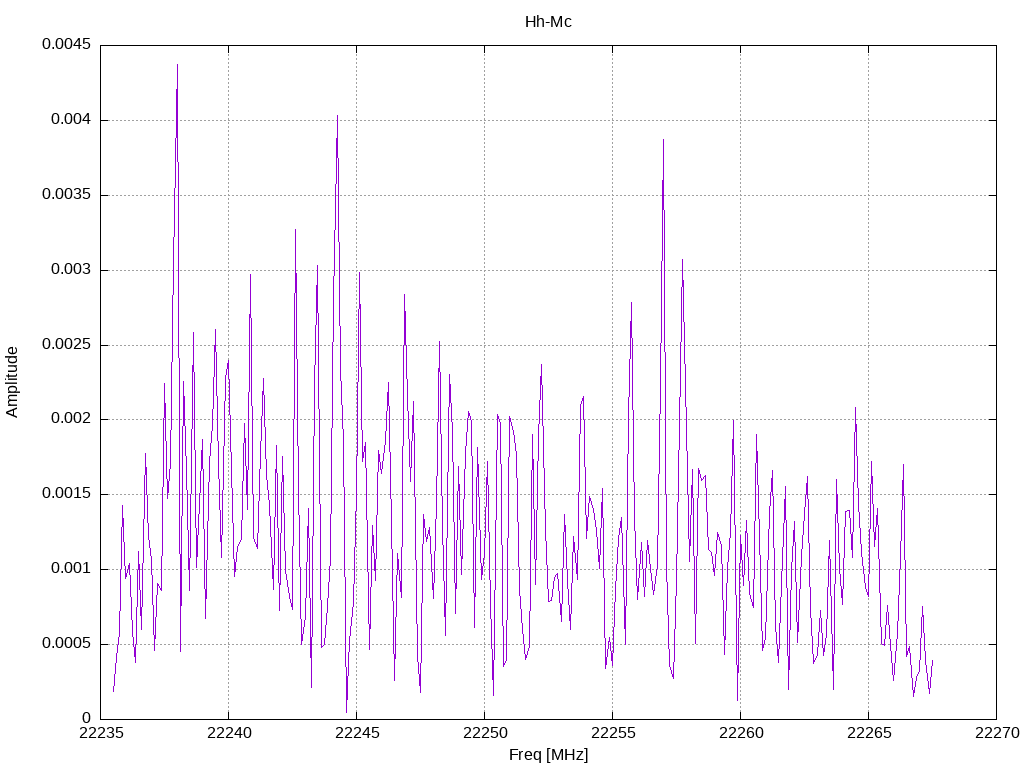Select the 0.004 y-axis tick label
Viewport: 1024px width, 768px height.
70,120
